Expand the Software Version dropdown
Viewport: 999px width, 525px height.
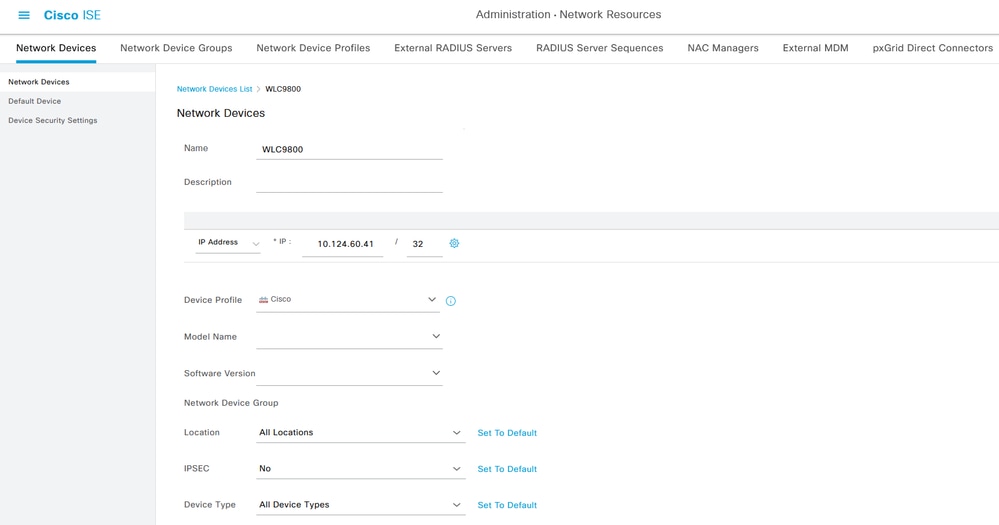pyautogui.click(x=349, y=373)
